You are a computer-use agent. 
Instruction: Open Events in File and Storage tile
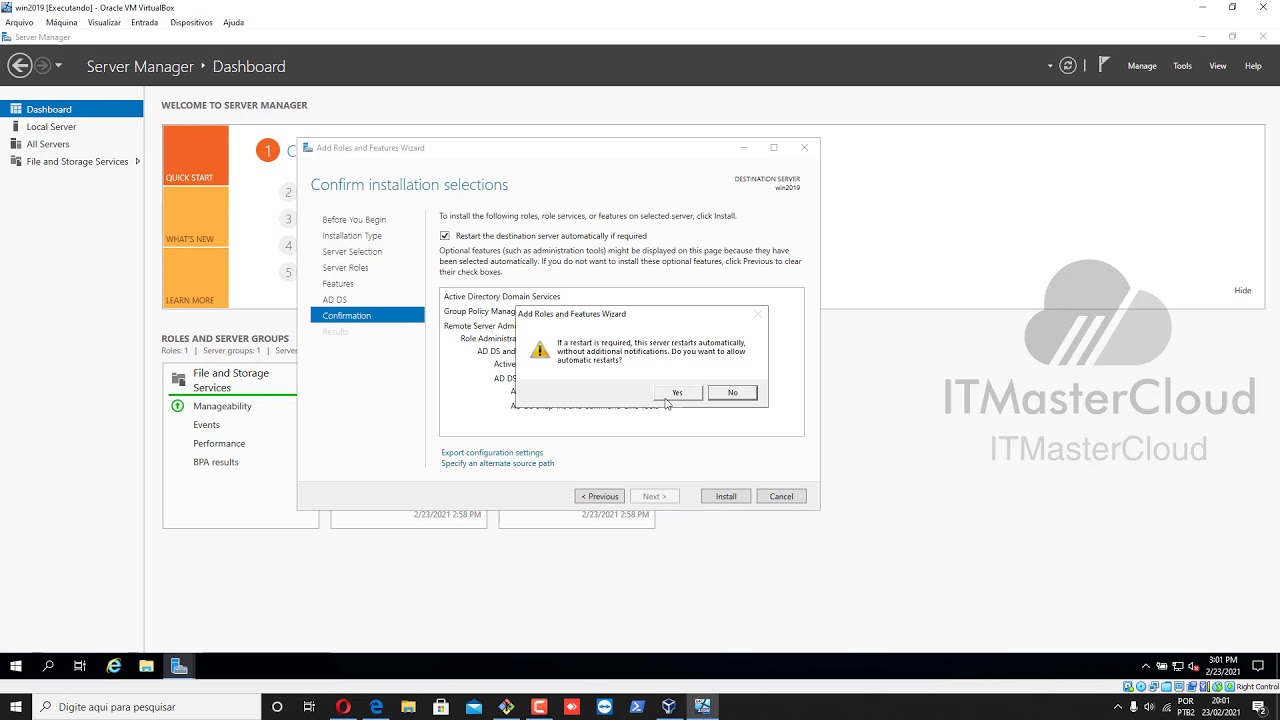[x=206, y=425]
